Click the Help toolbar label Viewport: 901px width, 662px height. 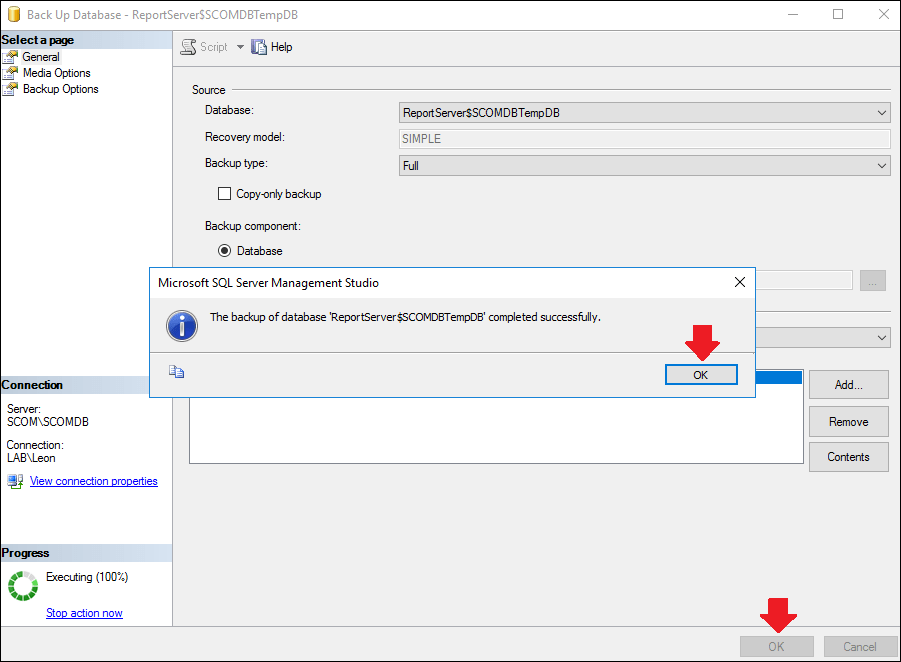click(x=282, y=47)
